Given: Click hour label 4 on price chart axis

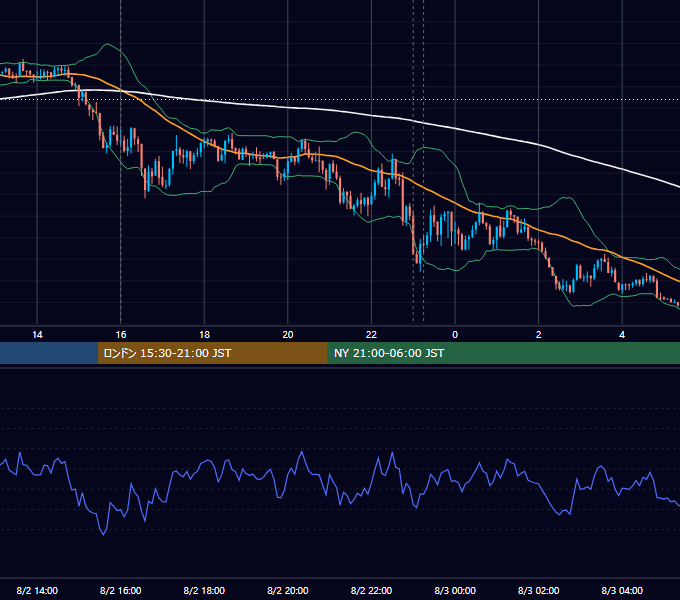Looking at the screenshot, I should coord(622,334).
